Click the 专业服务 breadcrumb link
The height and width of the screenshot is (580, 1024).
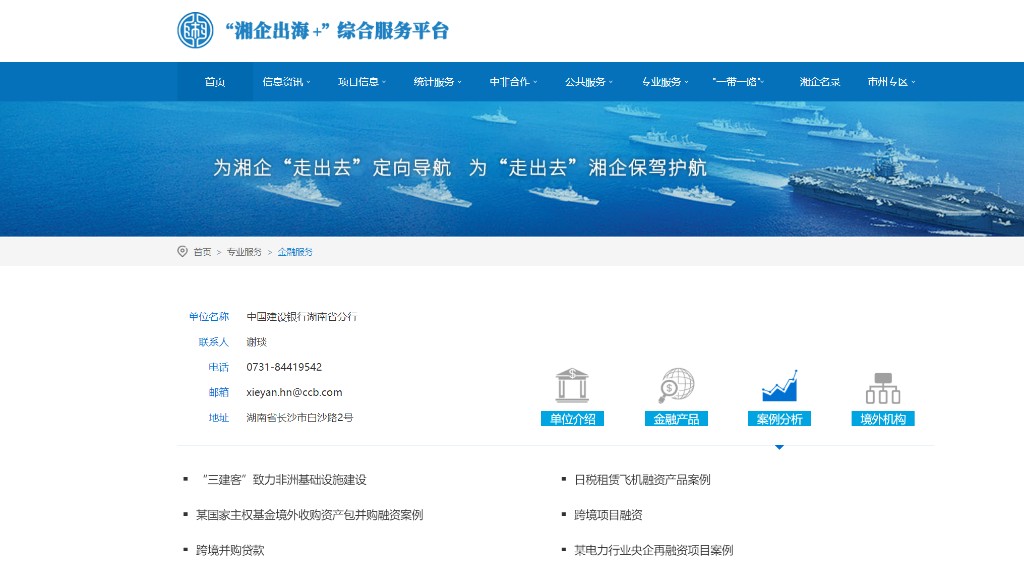click(x=244, y=252)
